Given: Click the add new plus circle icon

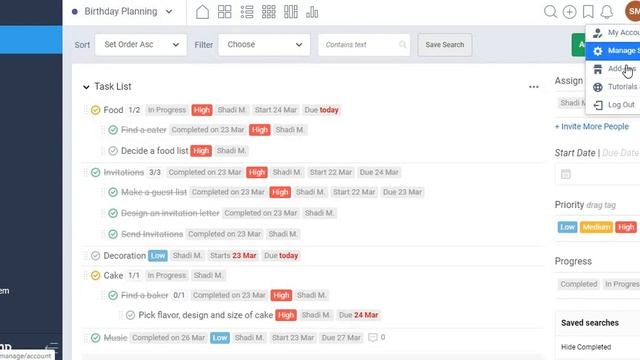Looking at the screenshot, I should click(x=569, y=12).
